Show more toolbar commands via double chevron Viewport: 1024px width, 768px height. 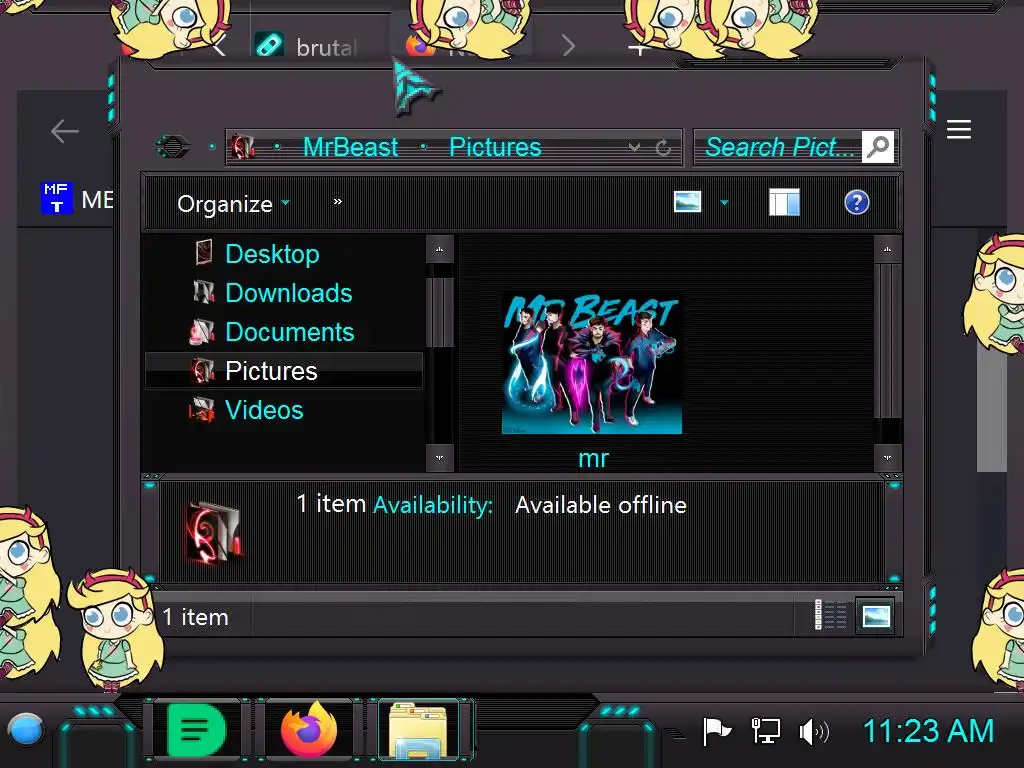pos(338,202)
